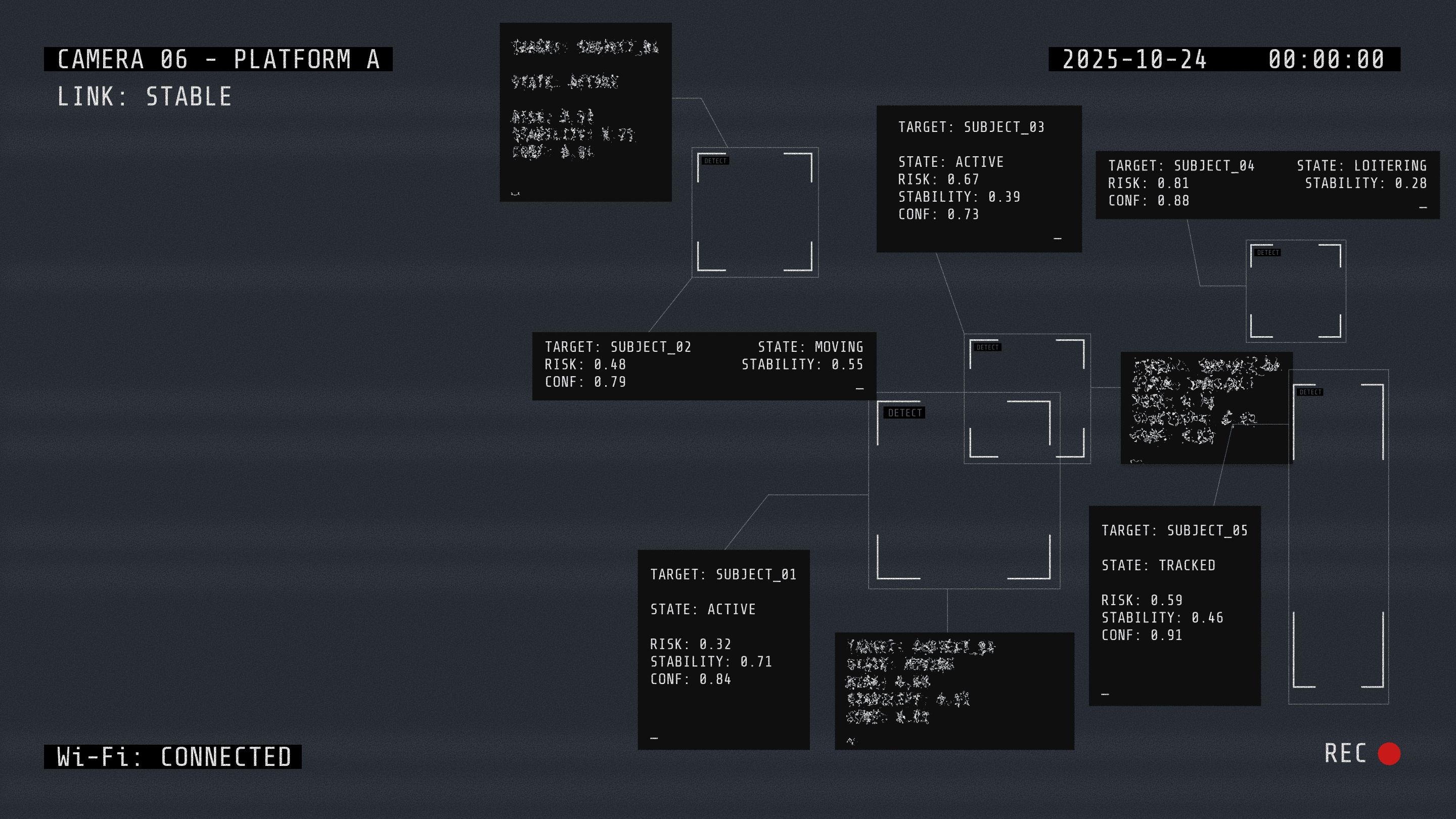1456x819 pixels.
Task: Expand the SUBJECT_02 STATE: MOVING field
Action: click(810, 346)
